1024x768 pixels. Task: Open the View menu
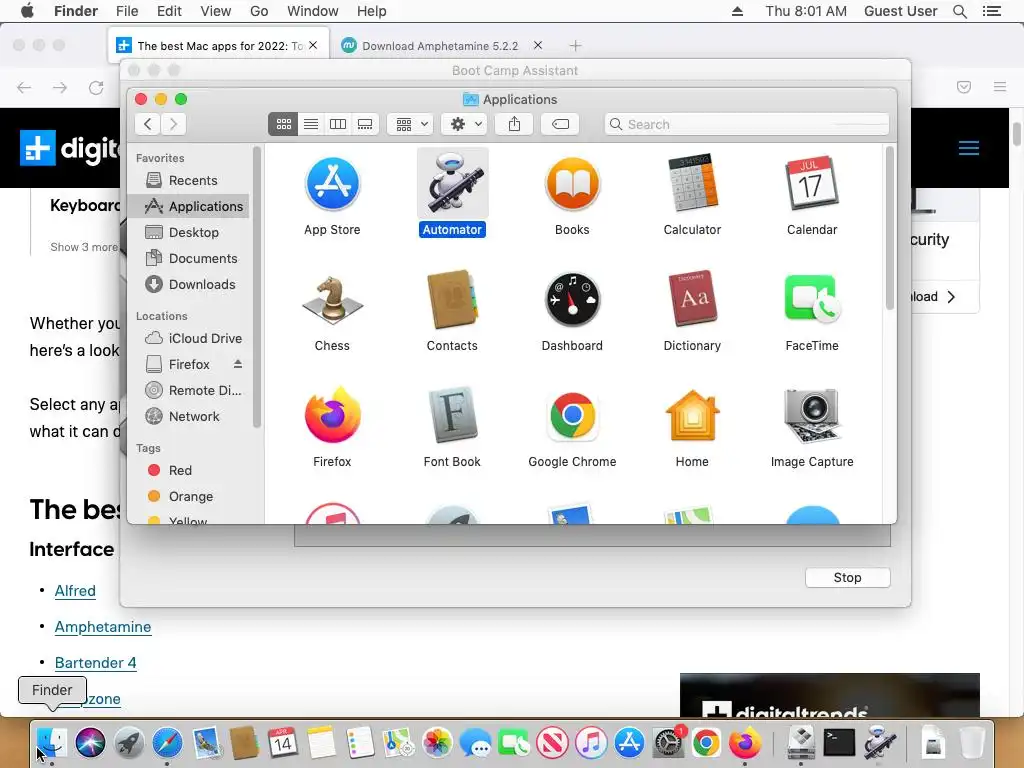pyautogui.click(x=216, y=11)
